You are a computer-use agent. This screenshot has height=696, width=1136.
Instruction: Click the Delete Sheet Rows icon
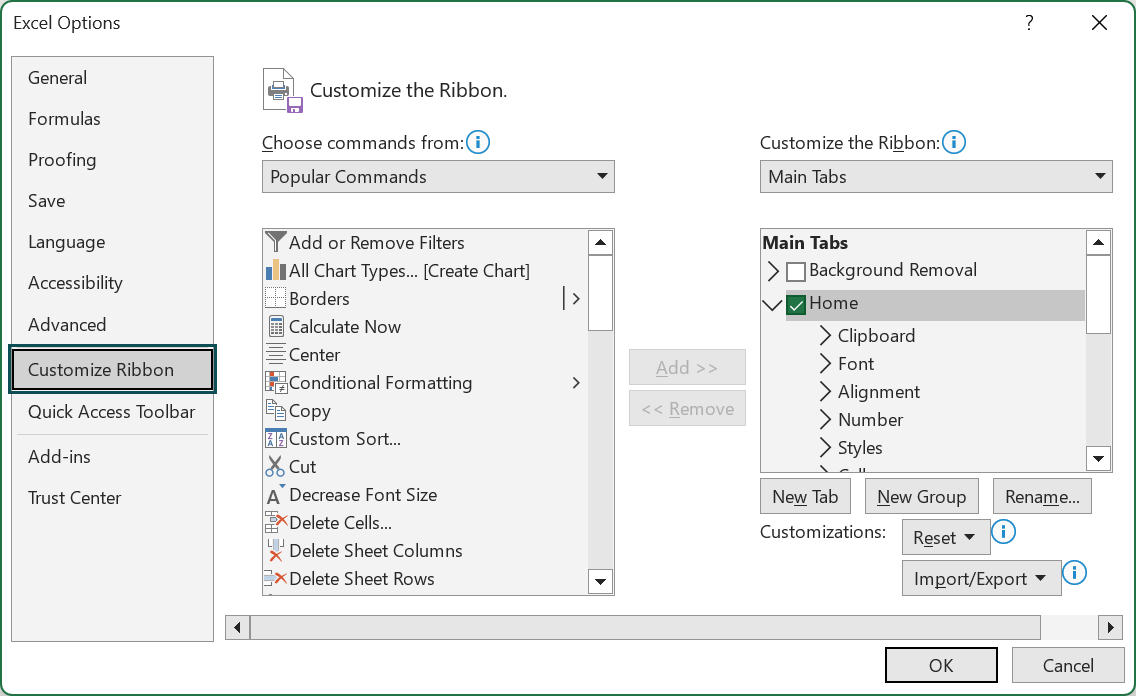(275, 579)
